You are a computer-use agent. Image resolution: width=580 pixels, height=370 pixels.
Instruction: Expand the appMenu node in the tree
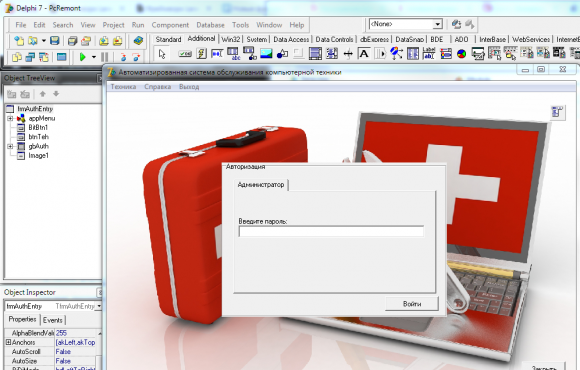coord(10,118)
